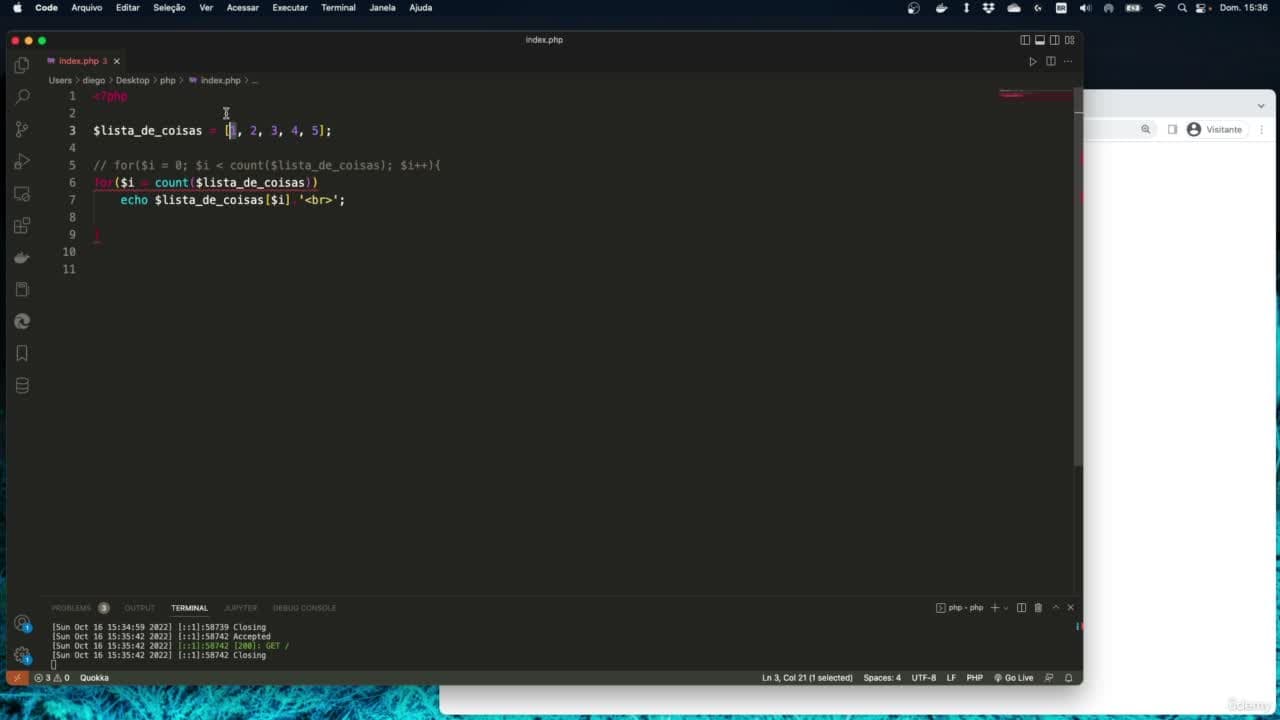Open the Seleção menu
This screenshot has height=720, width=1280.
tap(169, 8)
